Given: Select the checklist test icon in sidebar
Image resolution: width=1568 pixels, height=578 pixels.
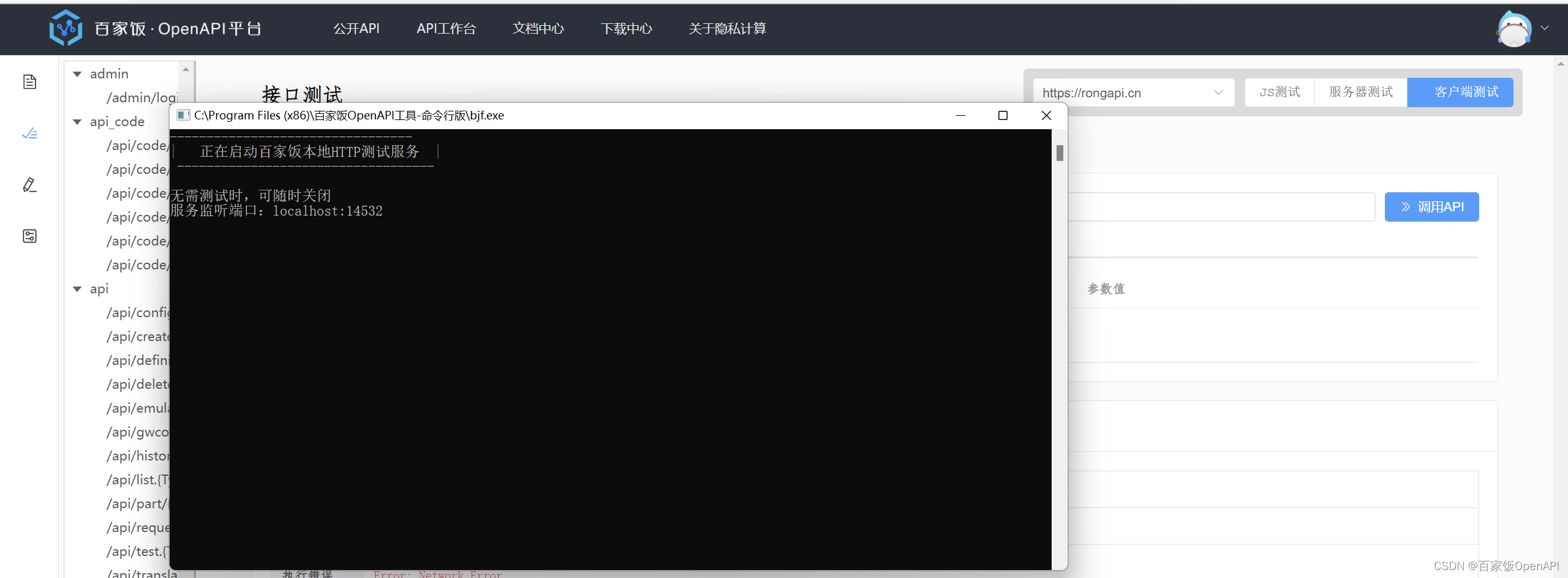Looking at the screenshot, I should (29, 133).
